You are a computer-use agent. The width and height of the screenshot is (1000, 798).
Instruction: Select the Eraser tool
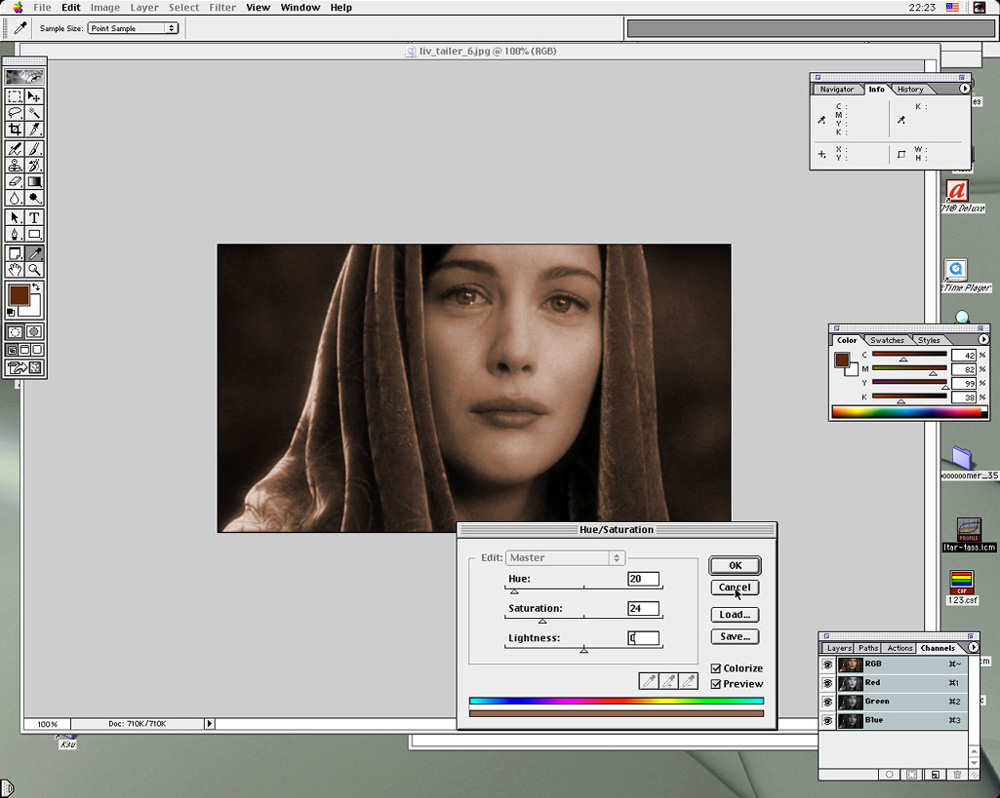15,181
